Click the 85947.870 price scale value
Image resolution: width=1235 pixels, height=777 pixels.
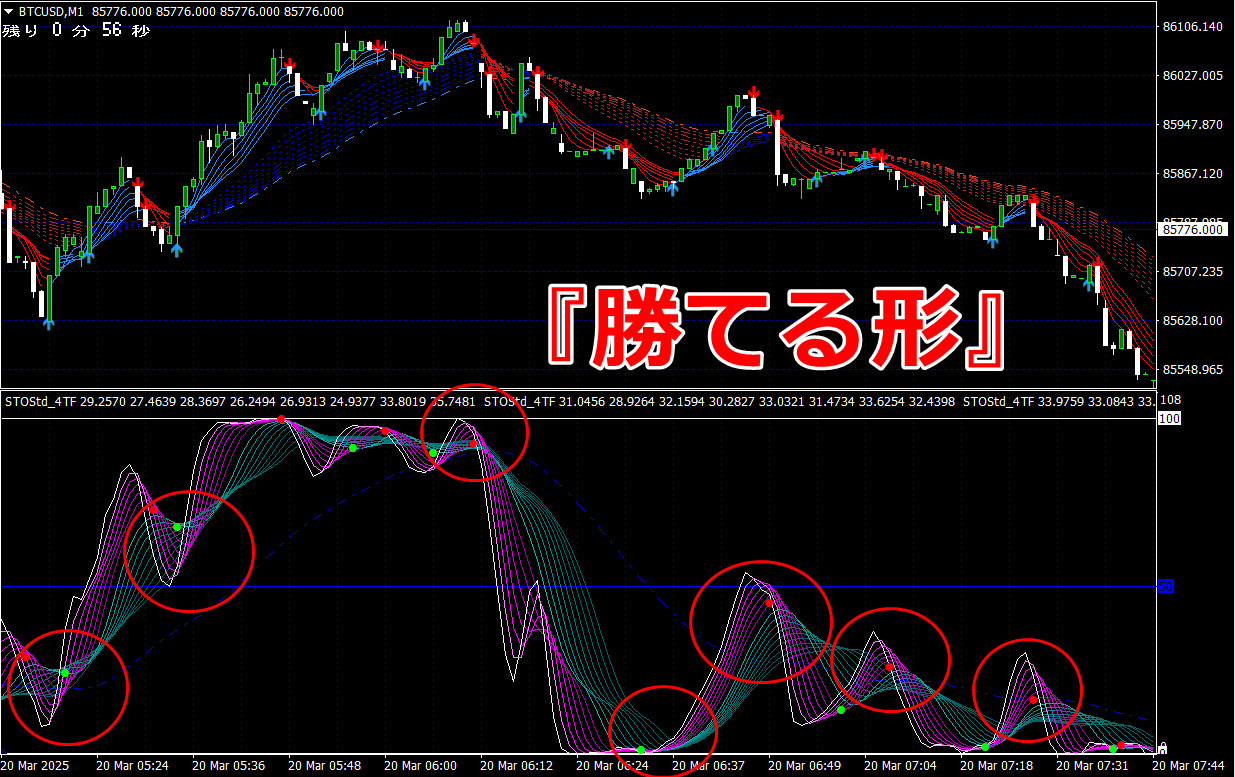1193,125
